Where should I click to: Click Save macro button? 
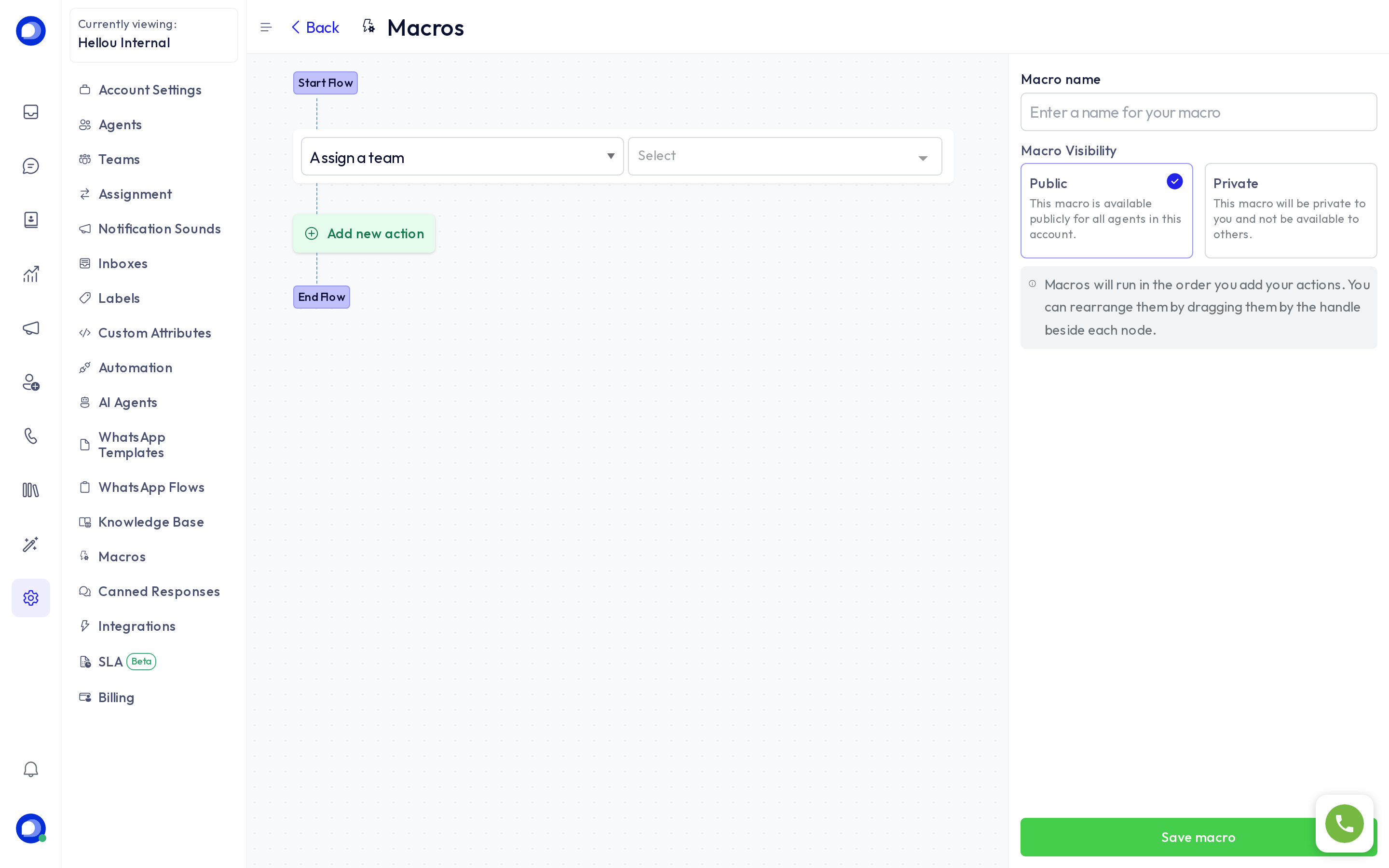(x=1198, y=837)
